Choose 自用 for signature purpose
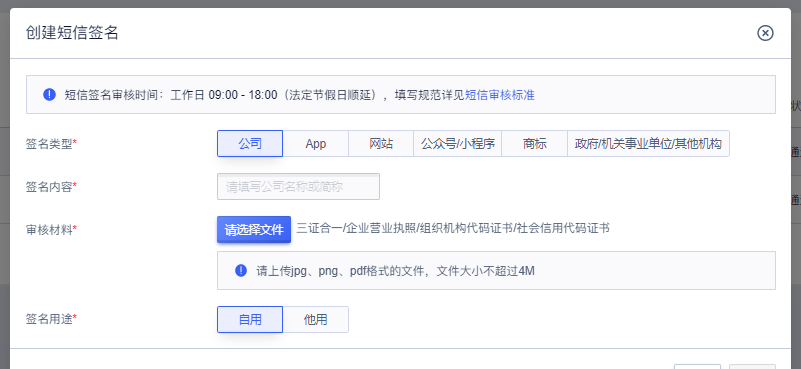The width and height of the screenshot is (801, 369). click(250, 319)
